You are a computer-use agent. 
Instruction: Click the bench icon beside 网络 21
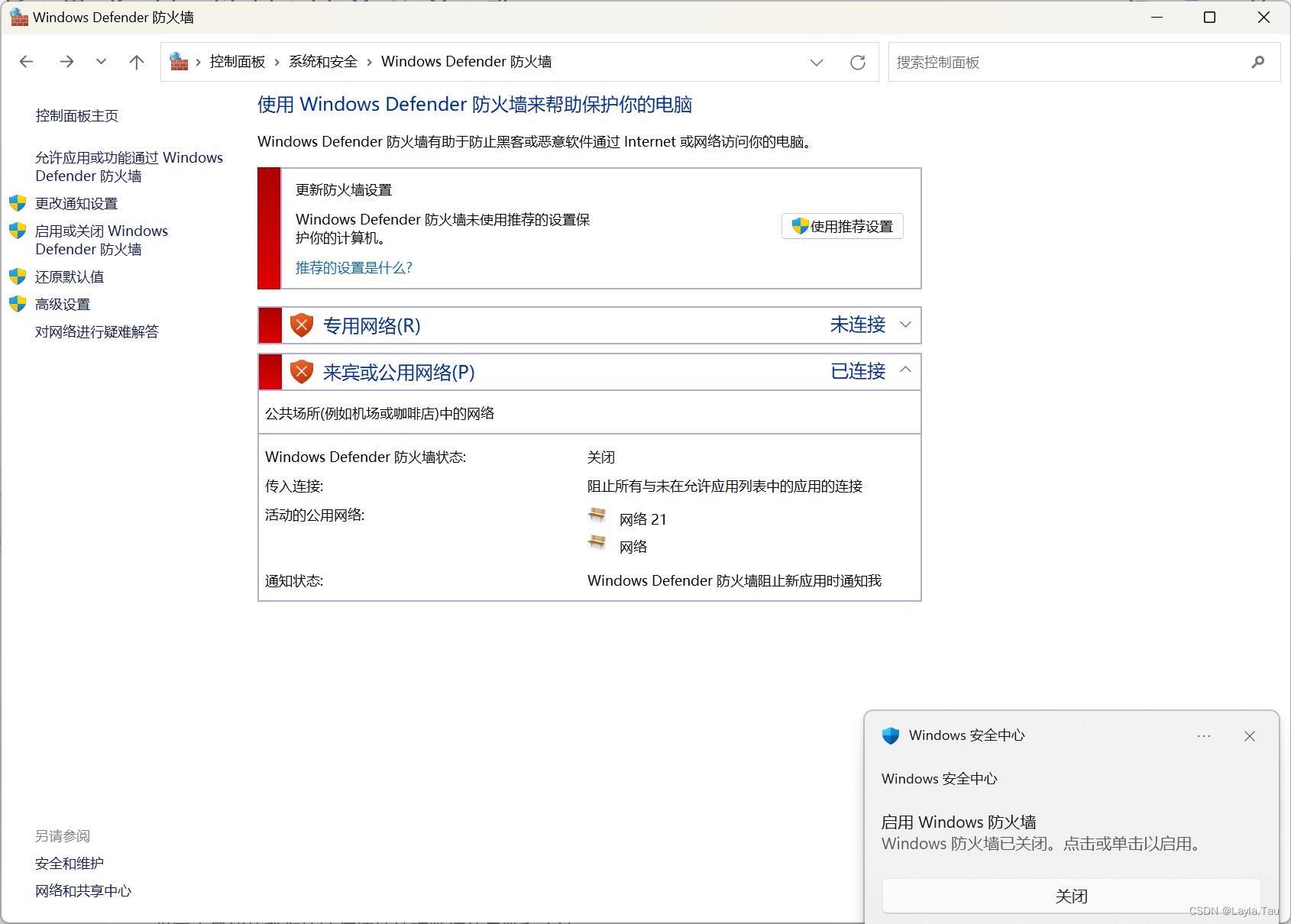pos(597,515)
